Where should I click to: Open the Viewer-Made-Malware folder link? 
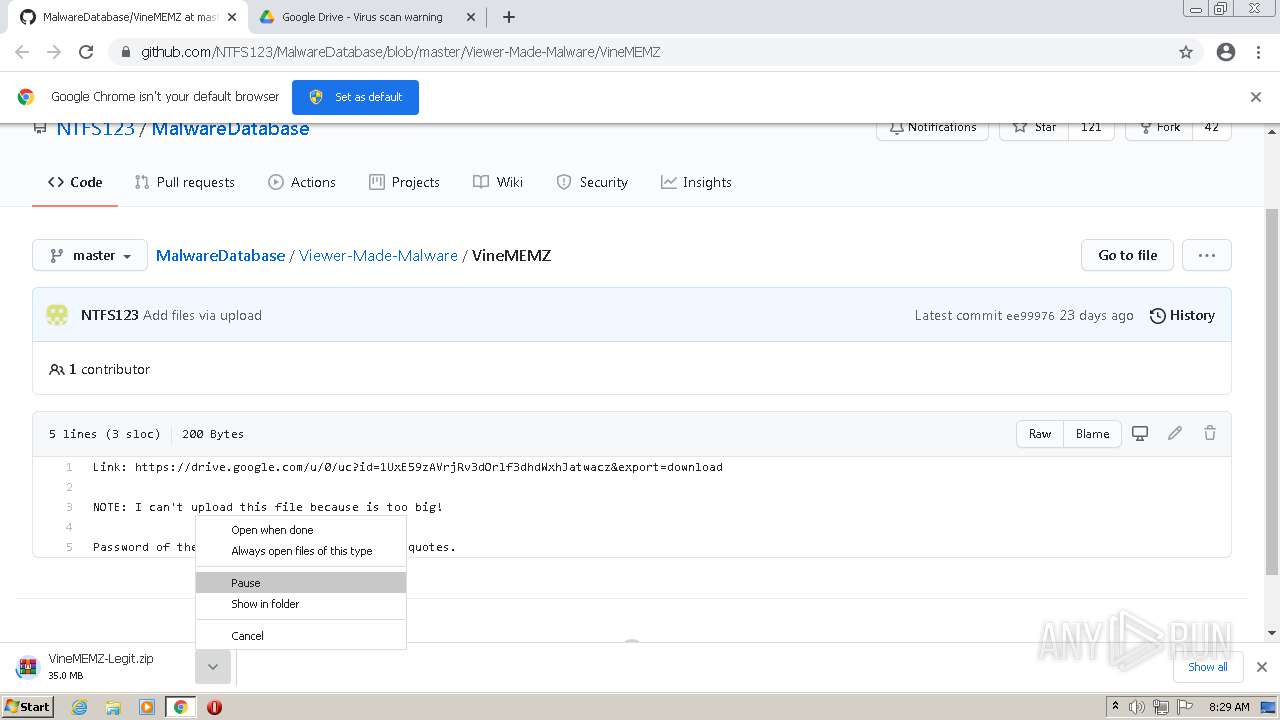378,255
